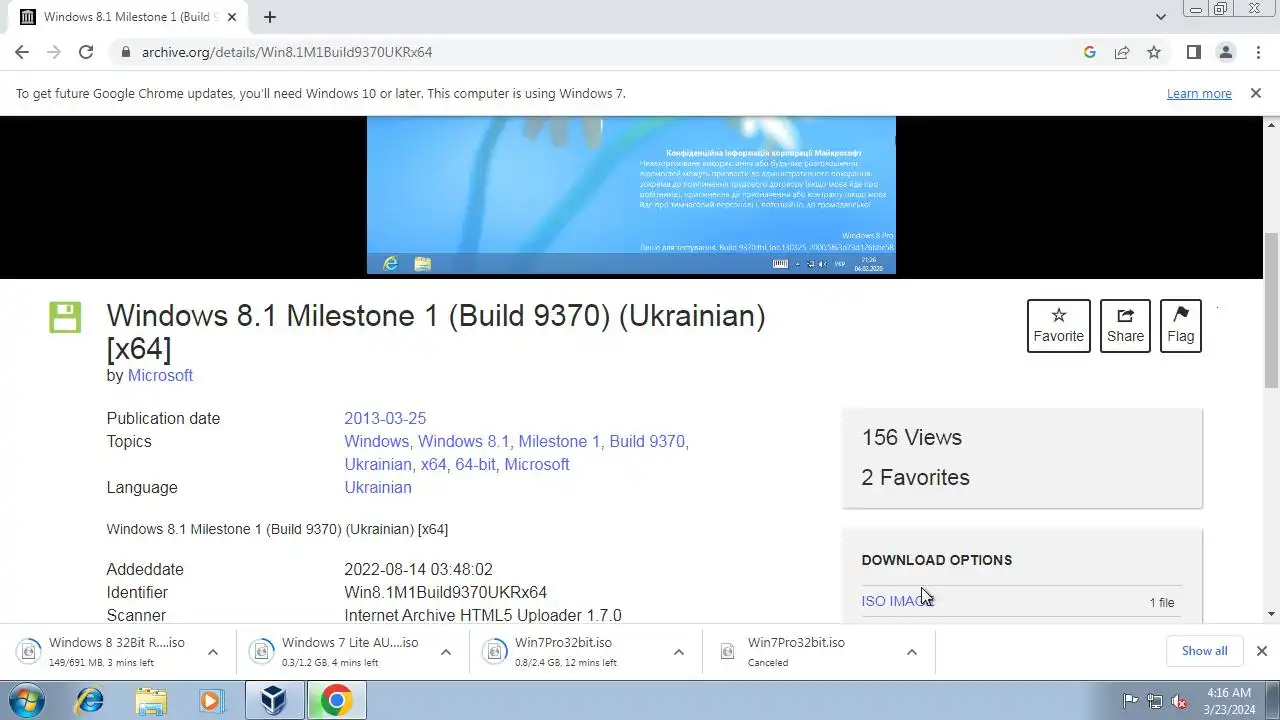Click the Share button
Image resolution: width=1280 pixels, height=720 pixels.
point(1125,325)
